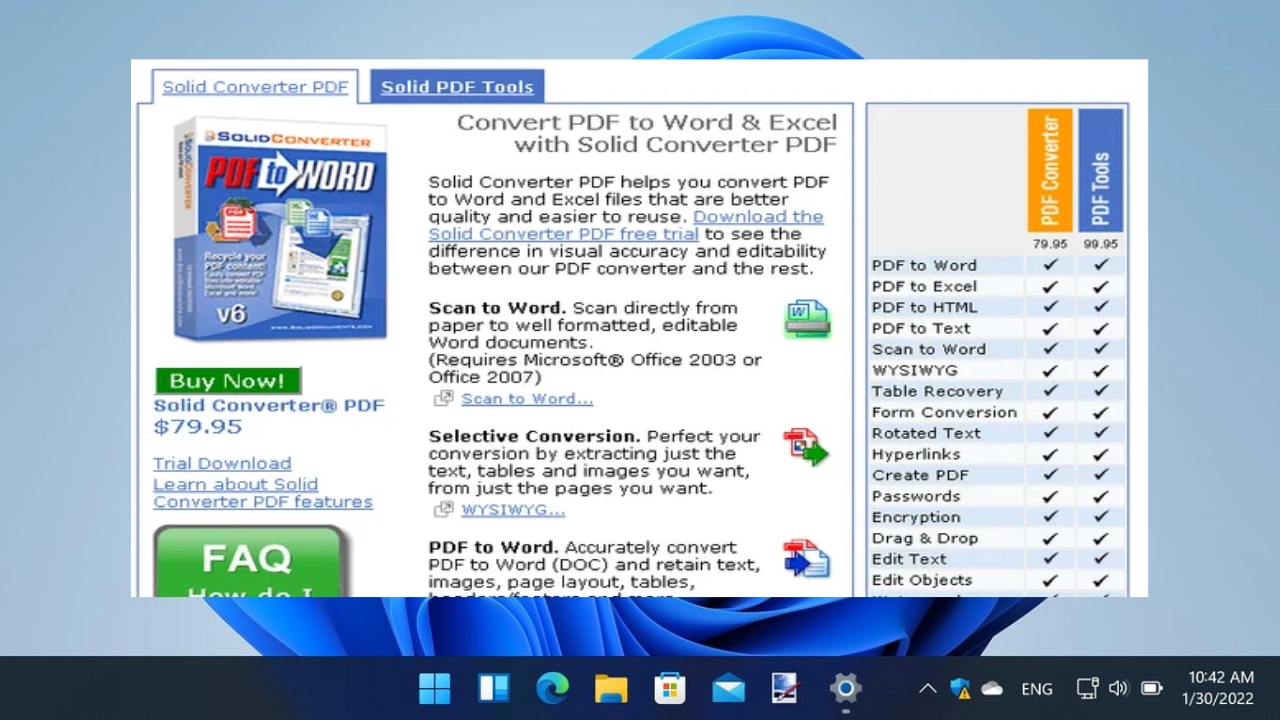
Task: Open the Widgets panel in taskbar
Action: [x=494, y=688]
